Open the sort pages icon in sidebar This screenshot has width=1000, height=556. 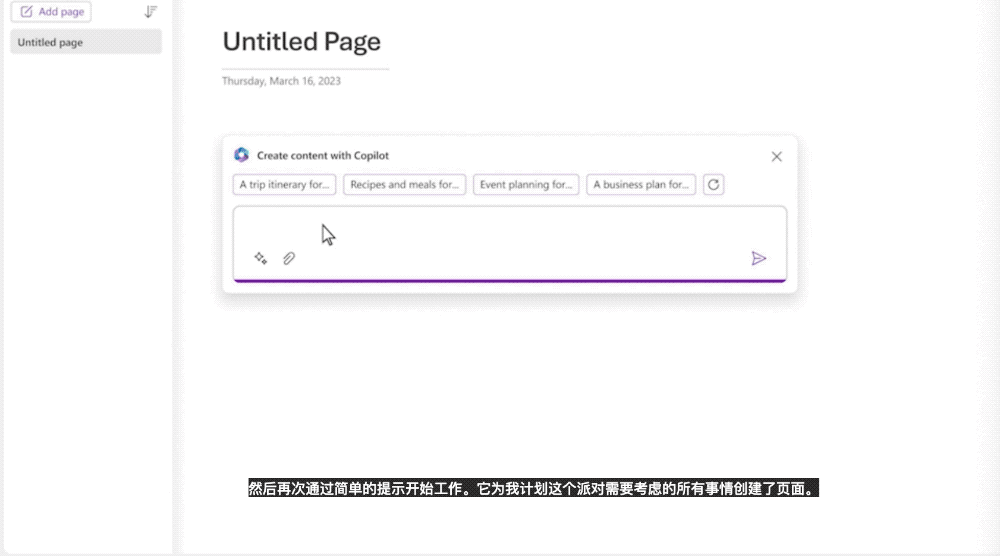tap(151, 12)
